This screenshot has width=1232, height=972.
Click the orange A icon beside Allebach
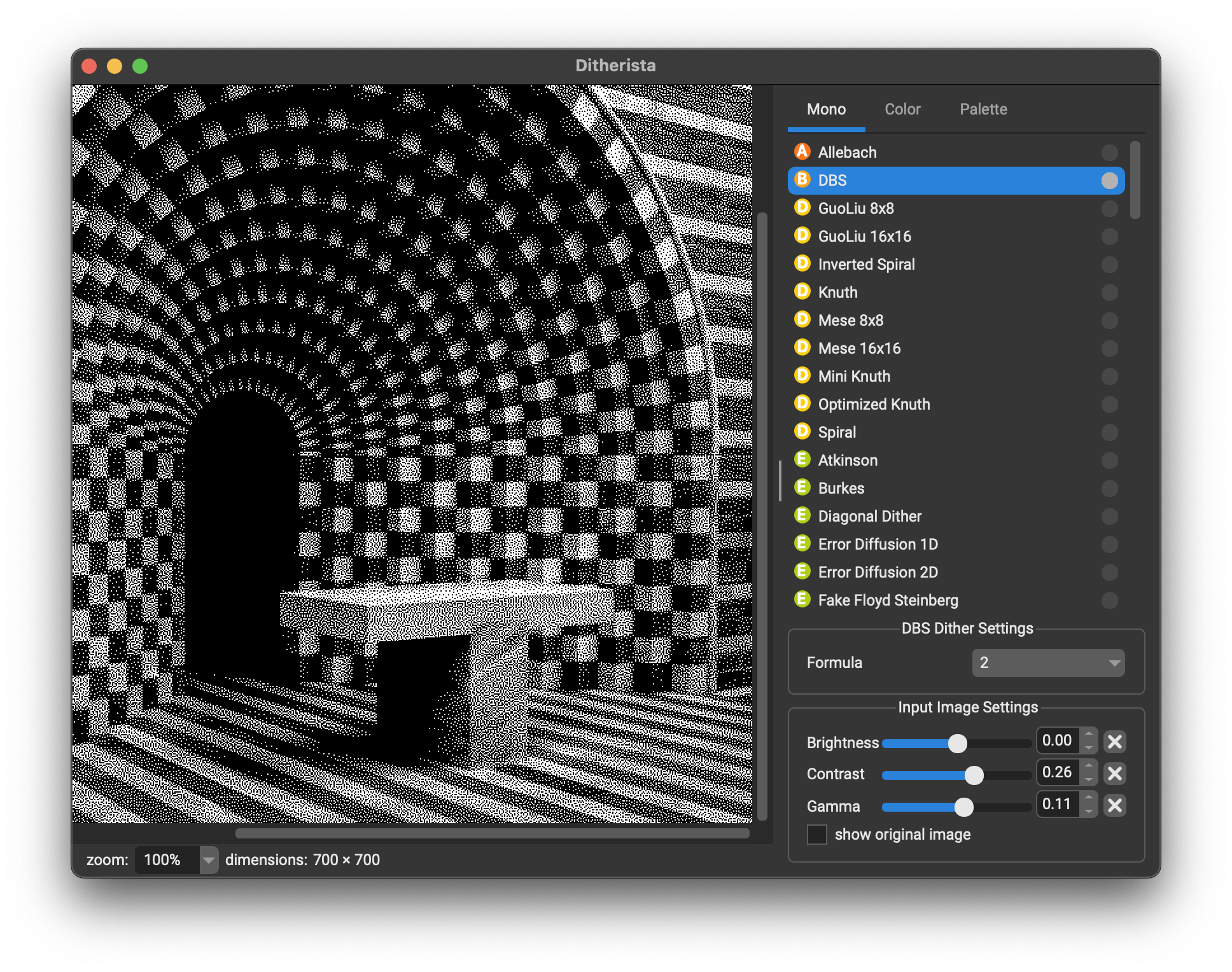coord(802,152)
